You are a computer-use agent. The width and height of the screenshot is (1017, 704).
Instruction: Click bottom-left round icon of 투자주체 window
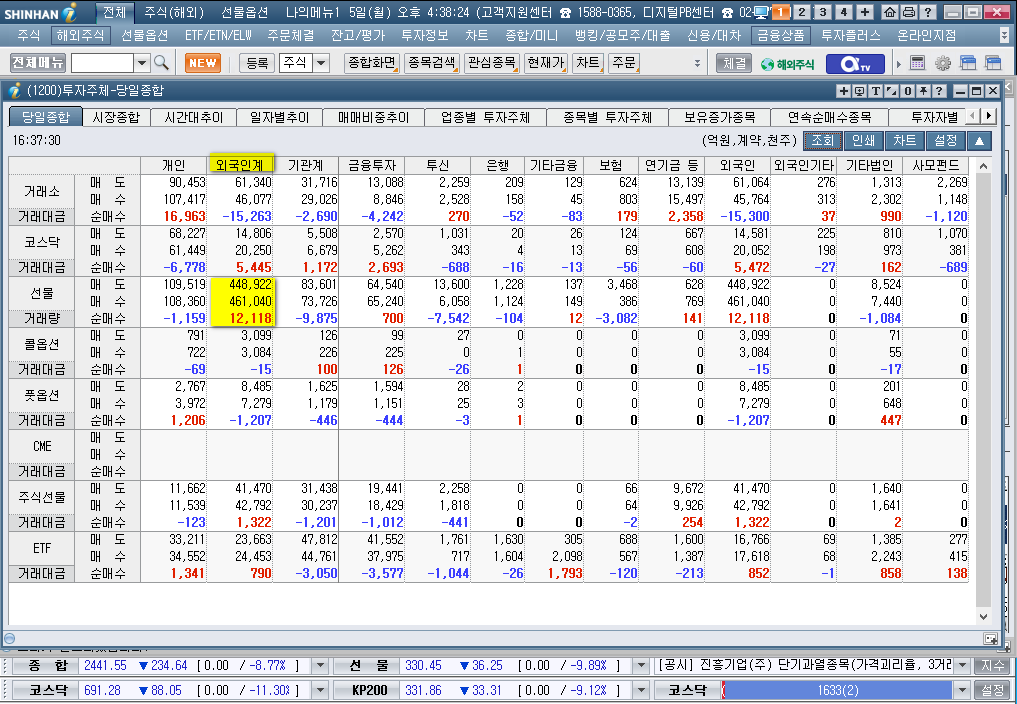coord(9,638)
